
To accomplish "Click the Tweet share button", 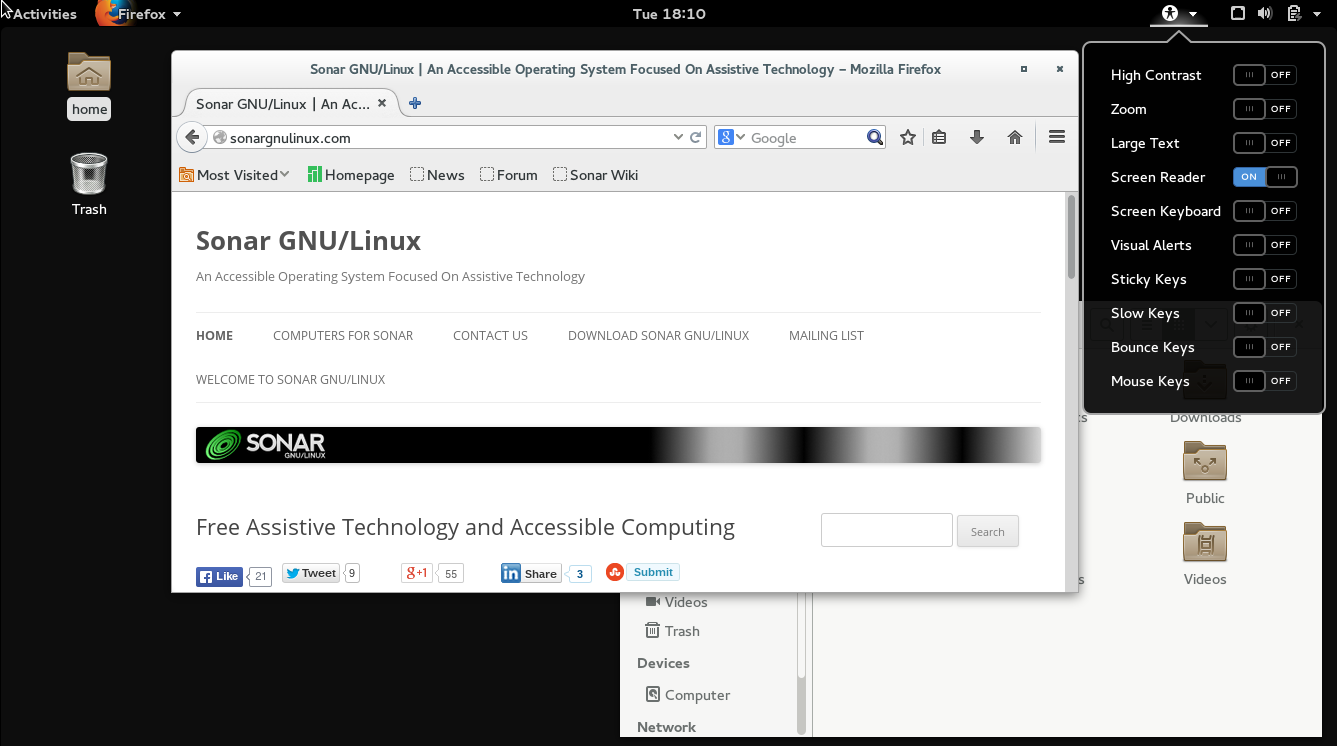I will tap(311, 573).
